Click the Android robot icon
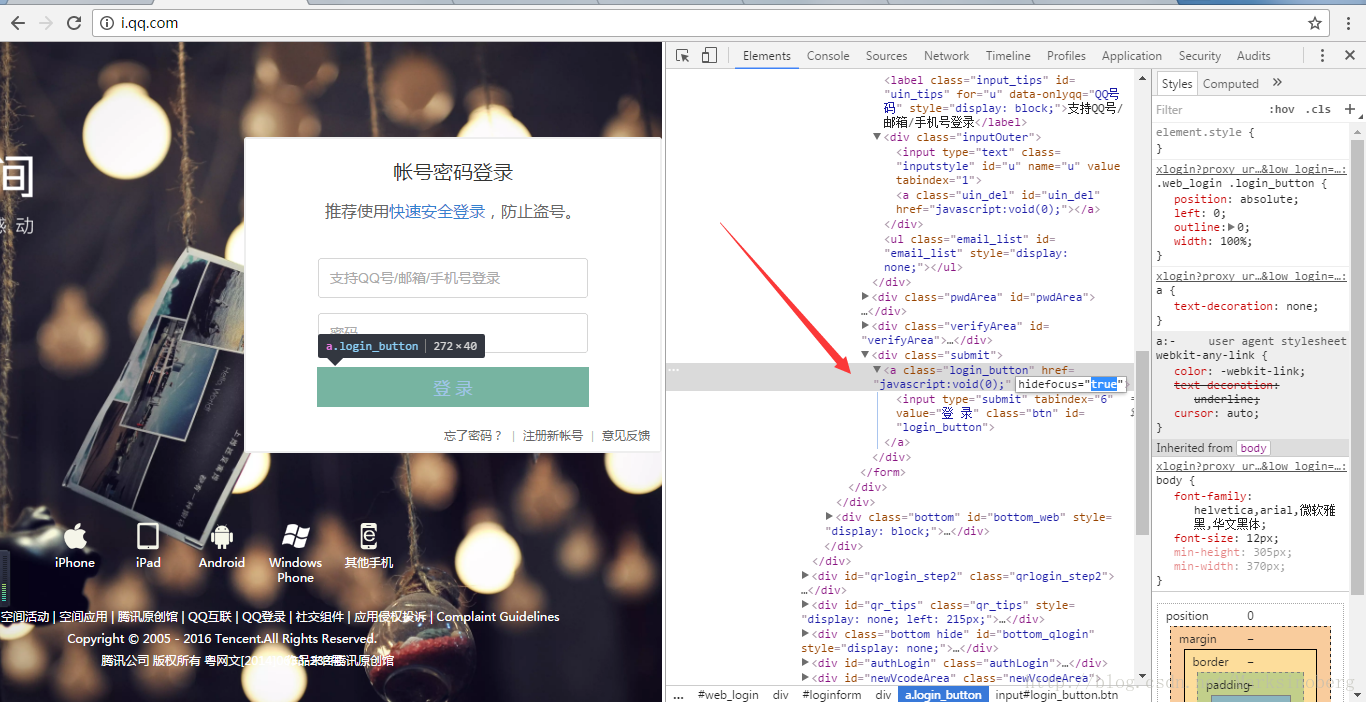 222,537
